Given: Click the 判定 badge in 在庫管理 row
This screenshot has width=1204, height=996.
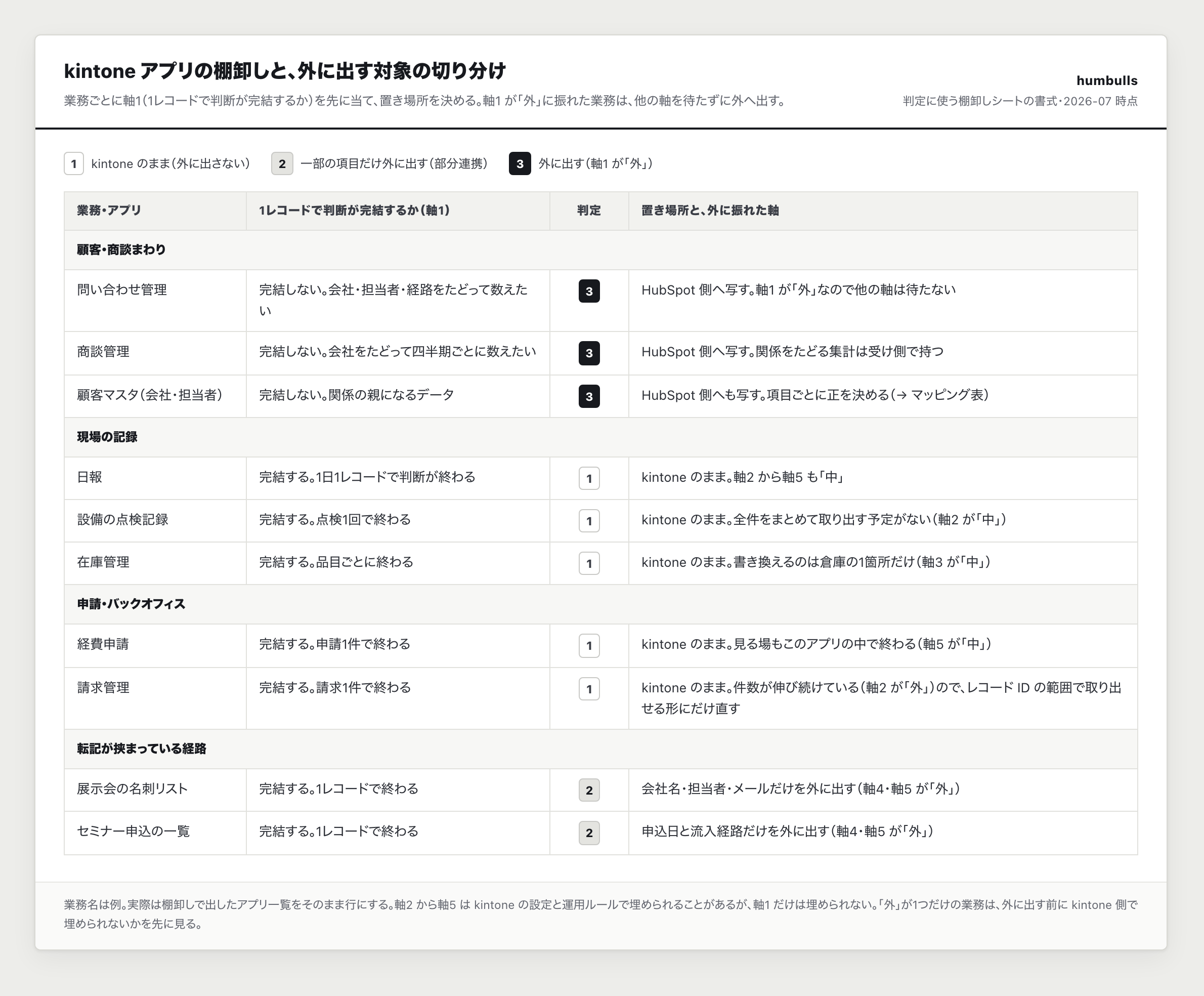Looking at the screenshot, I should pyautogui.click(x=589, y=563).
